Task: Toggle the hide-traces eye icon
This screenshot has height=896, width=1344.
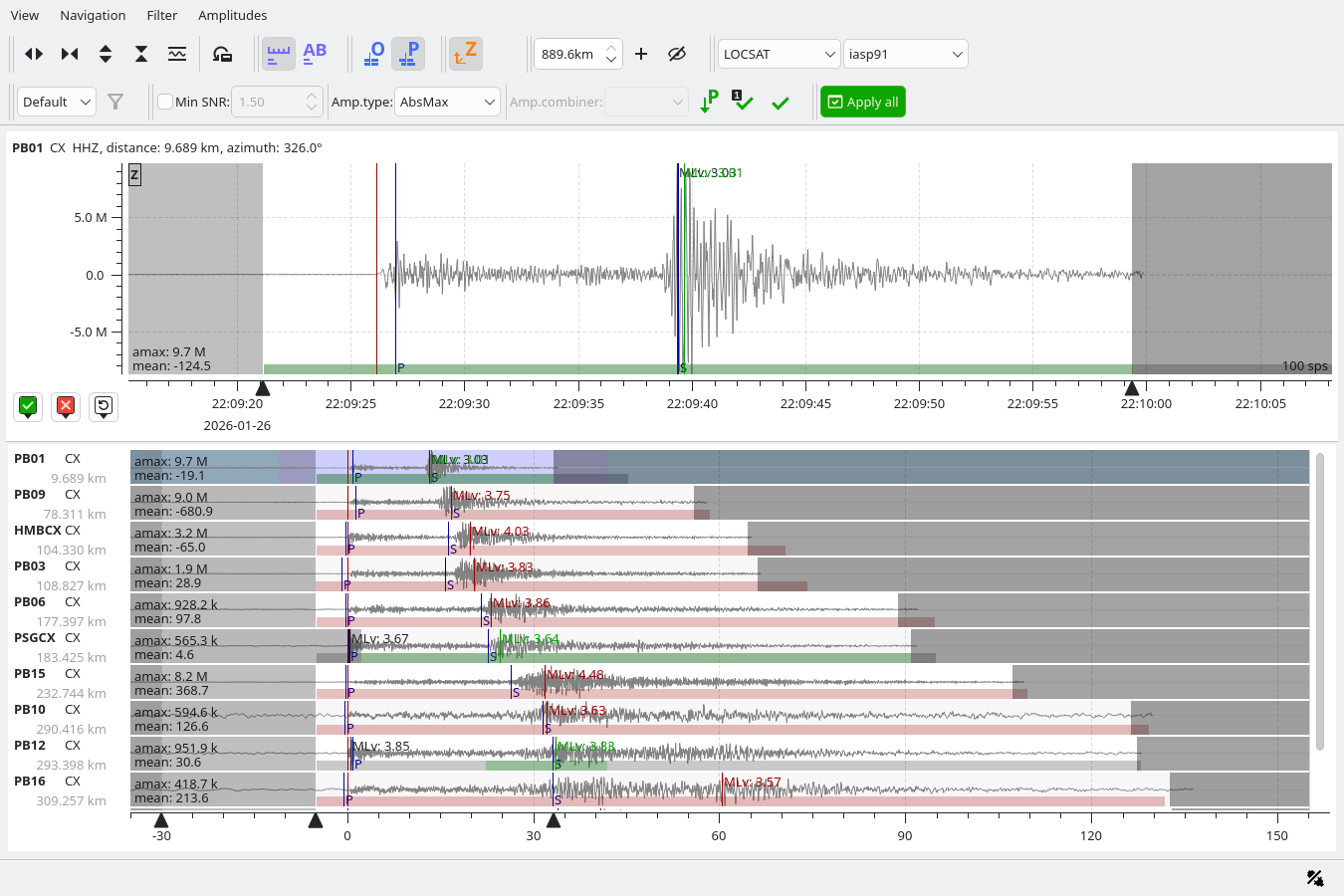Action: [678, 54]
